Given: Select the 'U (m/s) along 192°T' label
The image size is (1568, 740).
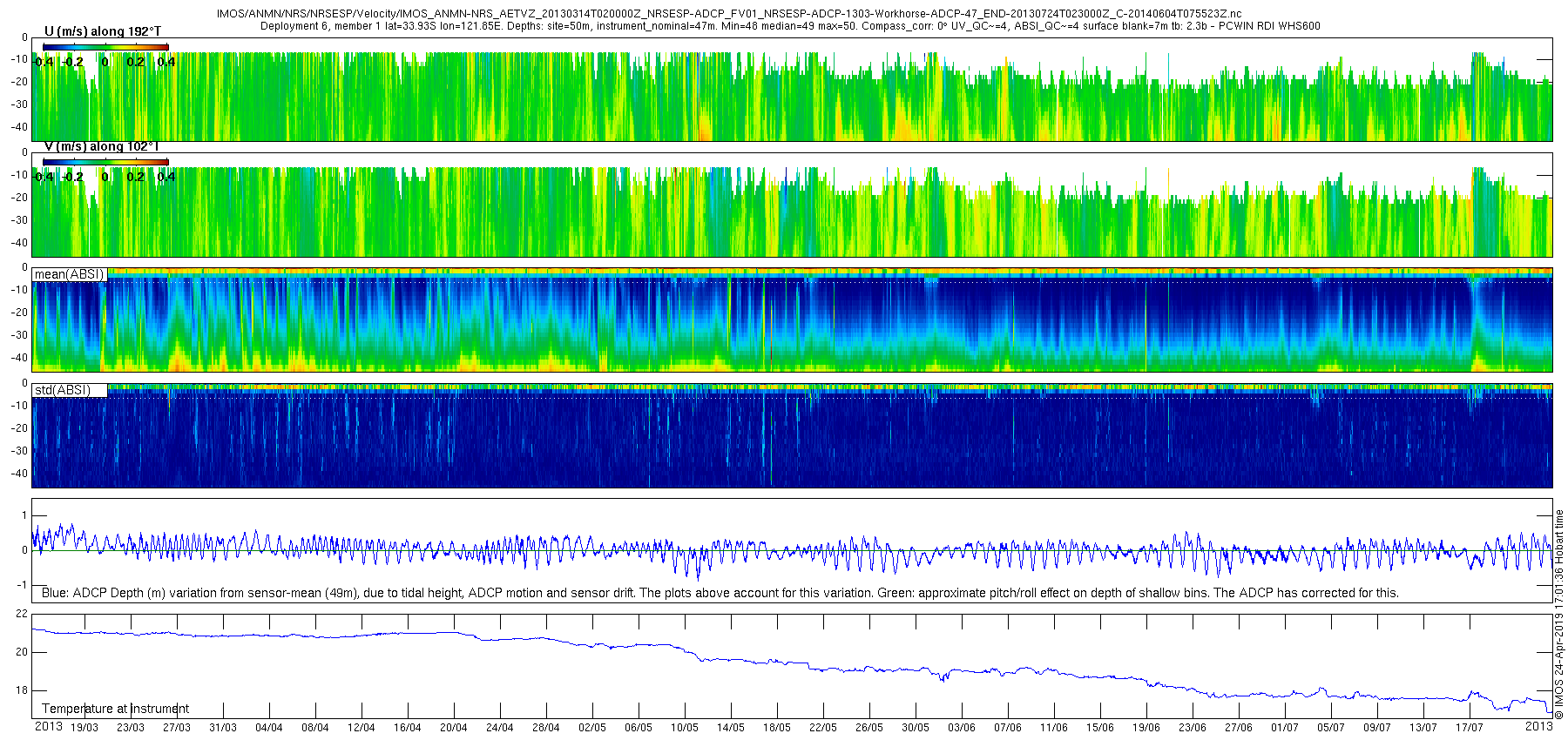Looking at the screenshot, I should coord(103,31).
